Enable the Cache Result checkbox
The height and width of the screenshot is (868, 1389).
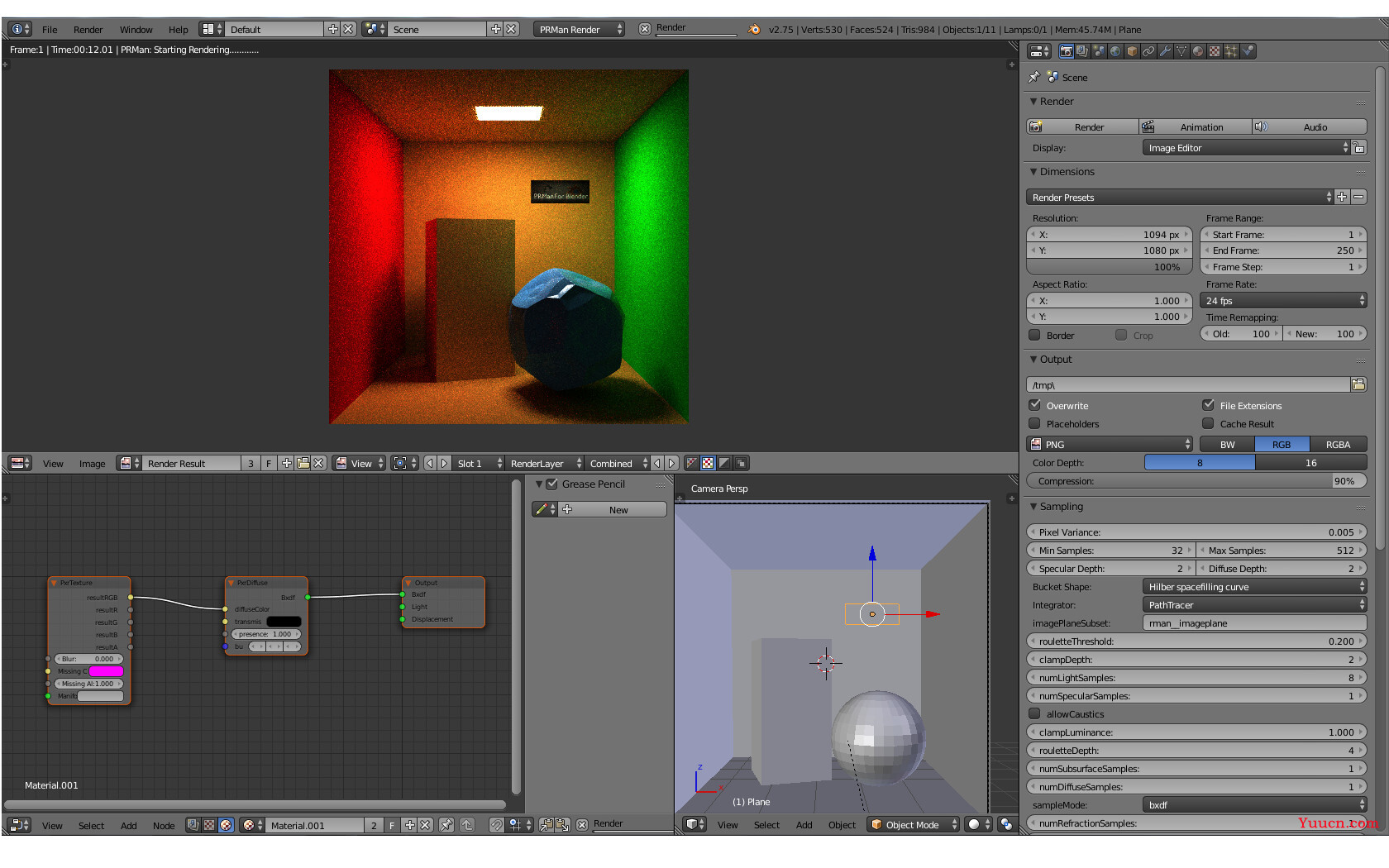(x=1208, y=423)
